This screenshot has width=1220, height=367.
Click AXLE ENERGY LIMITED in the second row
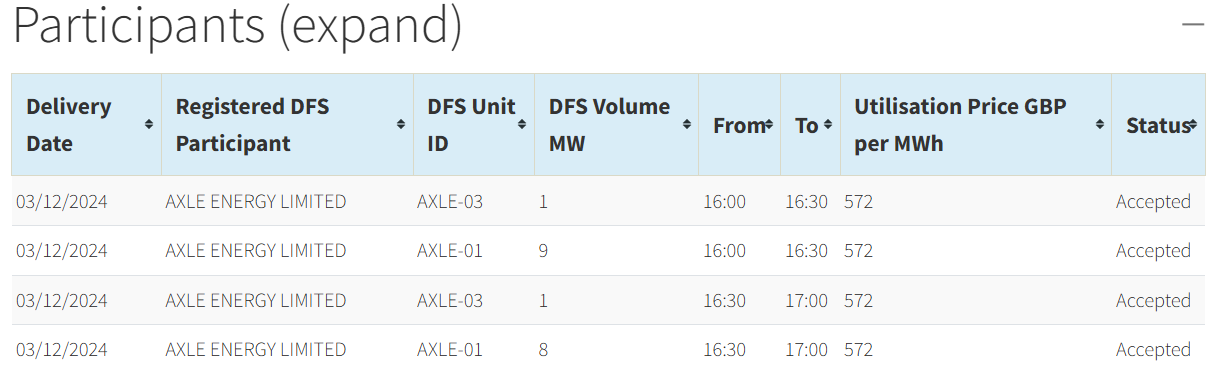tap(256, 250)
